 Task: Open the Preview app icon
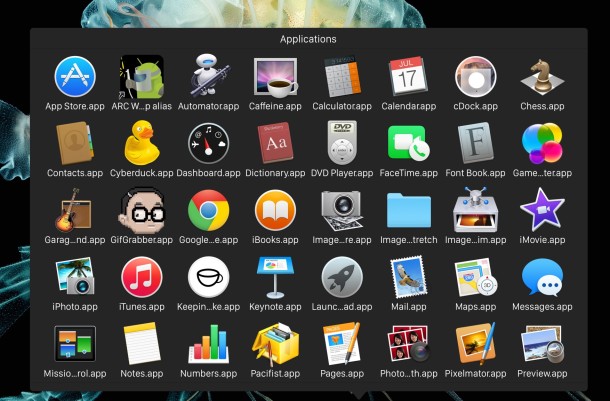[542, 343]
